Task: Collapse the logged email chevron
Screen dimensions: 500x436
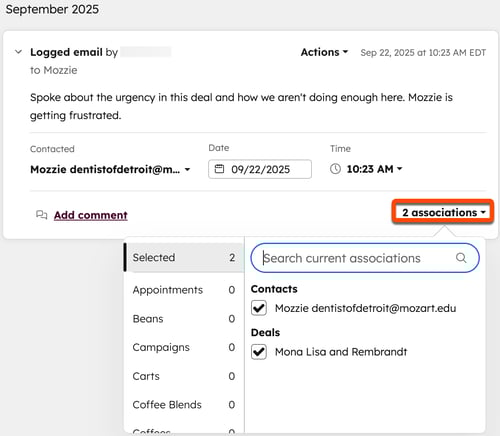Action: [19, 52]
